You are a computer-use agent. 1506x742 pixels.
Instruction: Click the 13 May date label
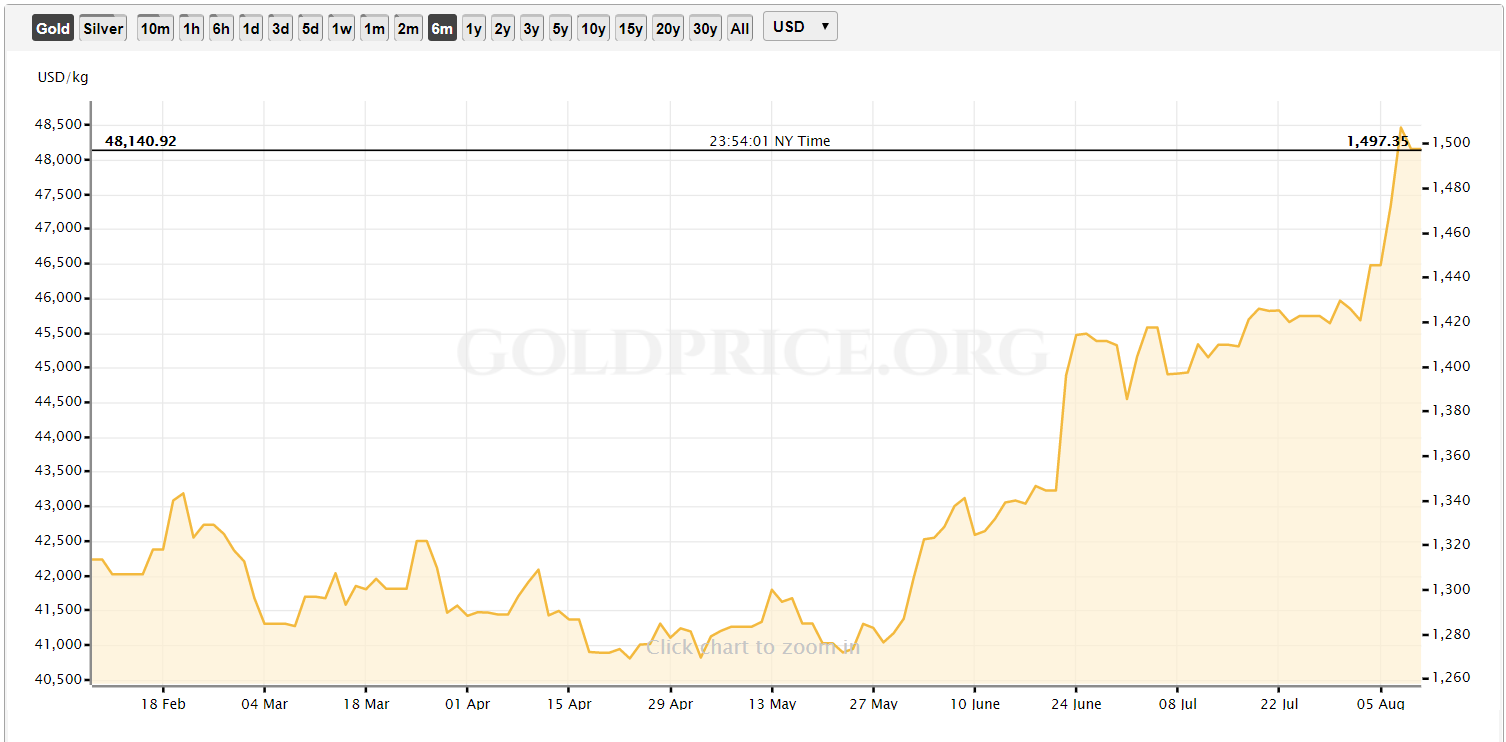click(x=772, y=704)
